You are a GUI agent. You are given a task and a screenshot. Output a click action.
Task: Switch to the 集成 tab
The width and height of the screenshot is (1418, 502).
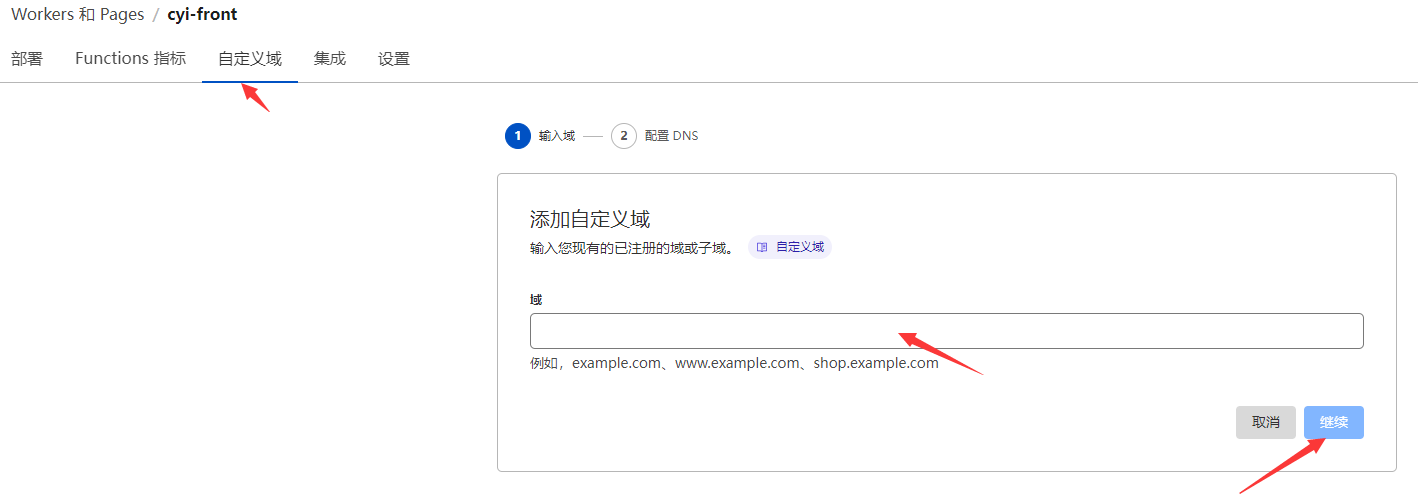pyautogui.click(x=330, y=59)
